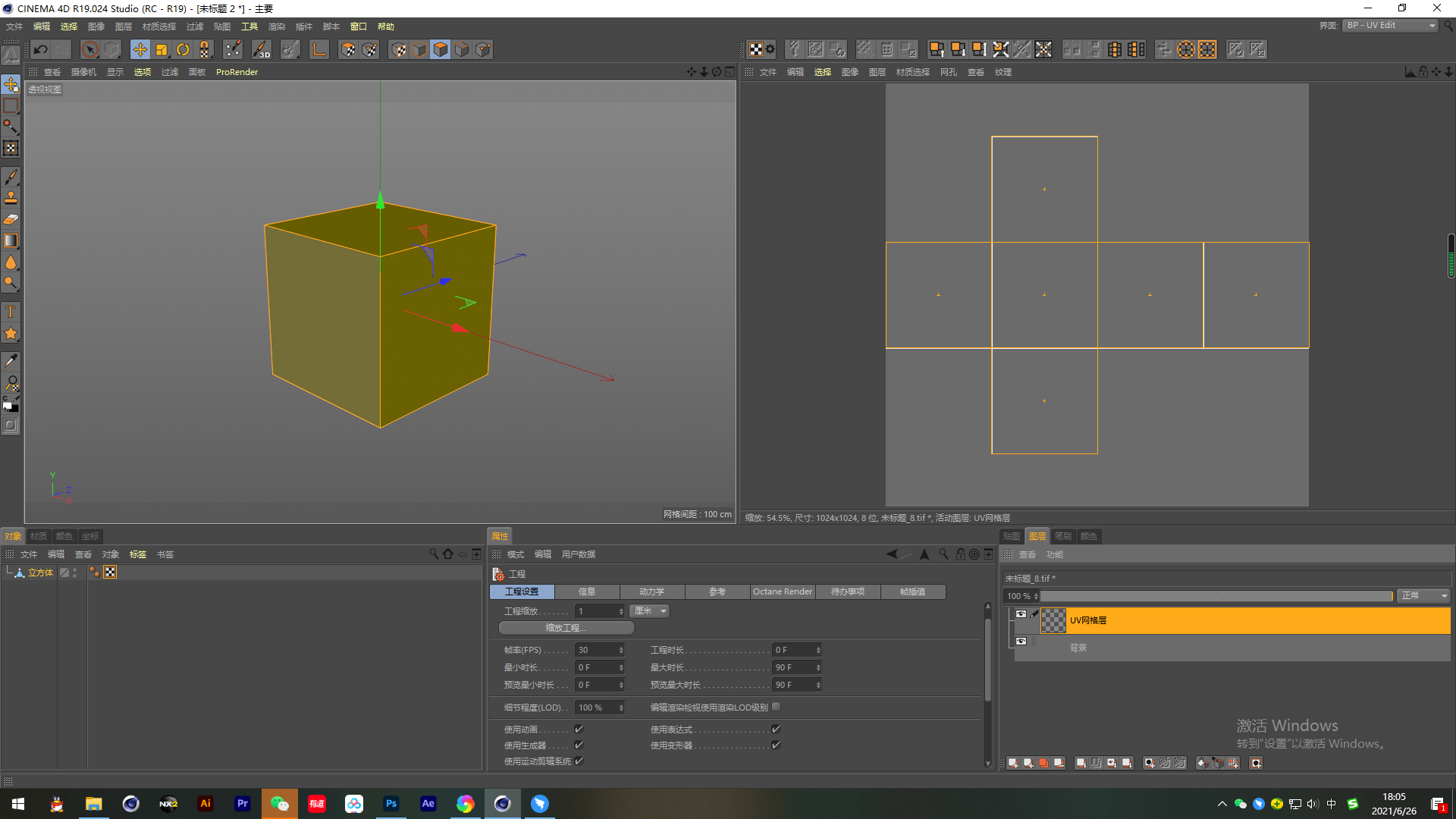This screenshot has width=1456, height=819.
Task: Select the Clone Stamp tool
Action: [x=11, y=198]
